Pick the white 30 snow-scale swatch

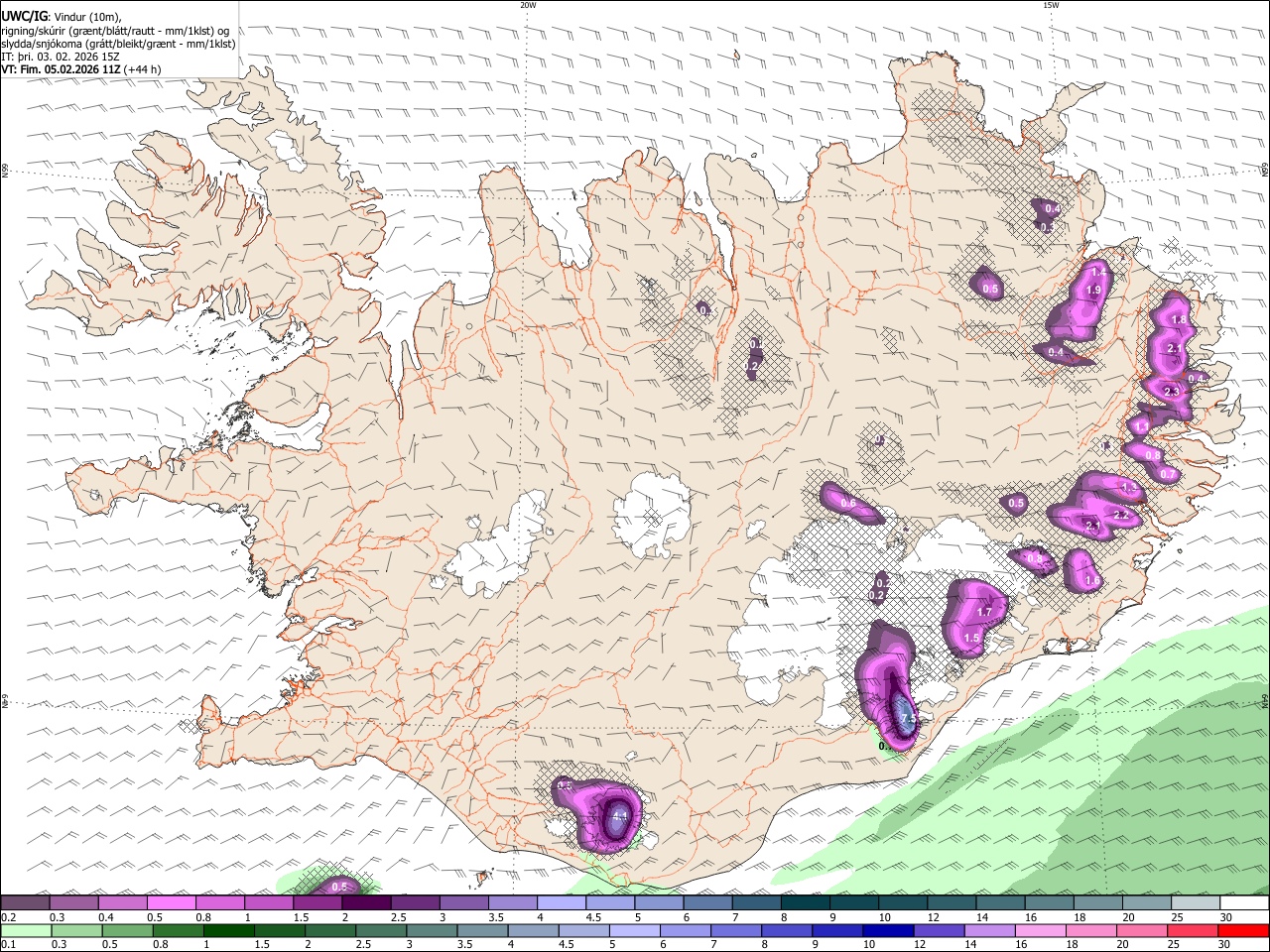(x=1244, y=903)
